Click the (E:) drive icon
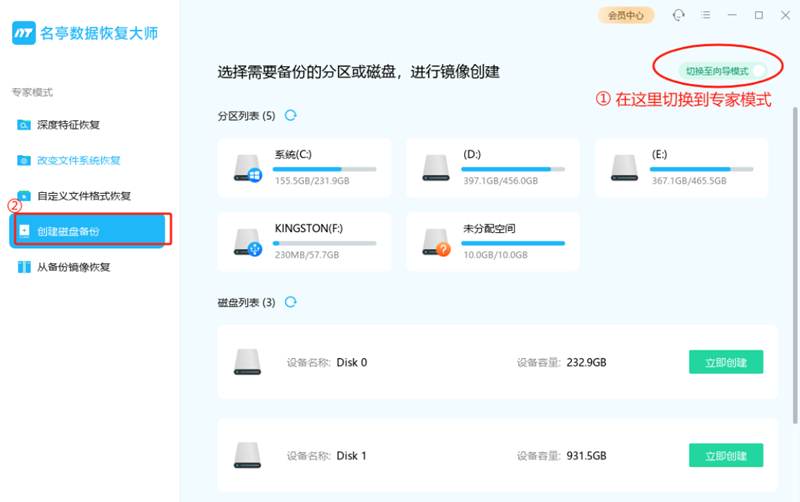The width and height of the screenshot is (800, 502). pos(624,168)
